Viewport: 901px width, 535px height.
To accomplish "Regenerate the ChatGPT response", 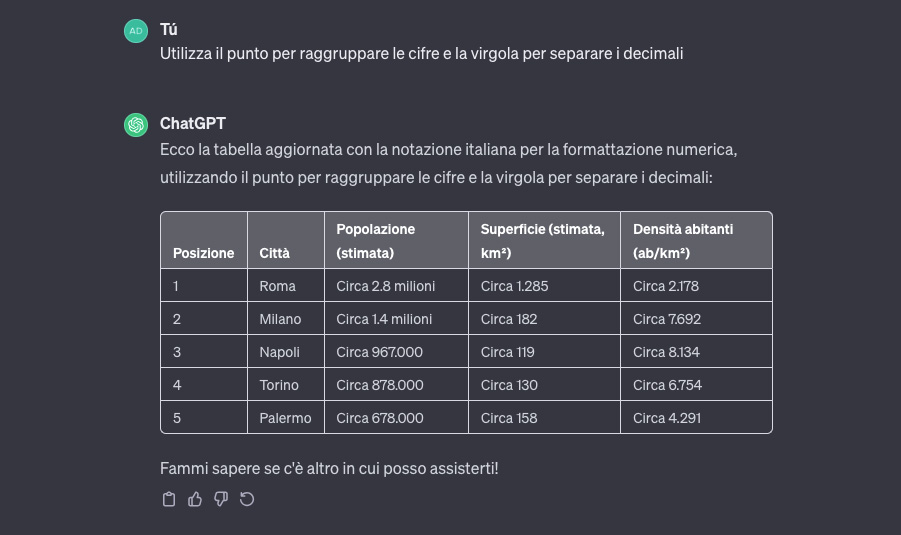I will coord(247,499).
